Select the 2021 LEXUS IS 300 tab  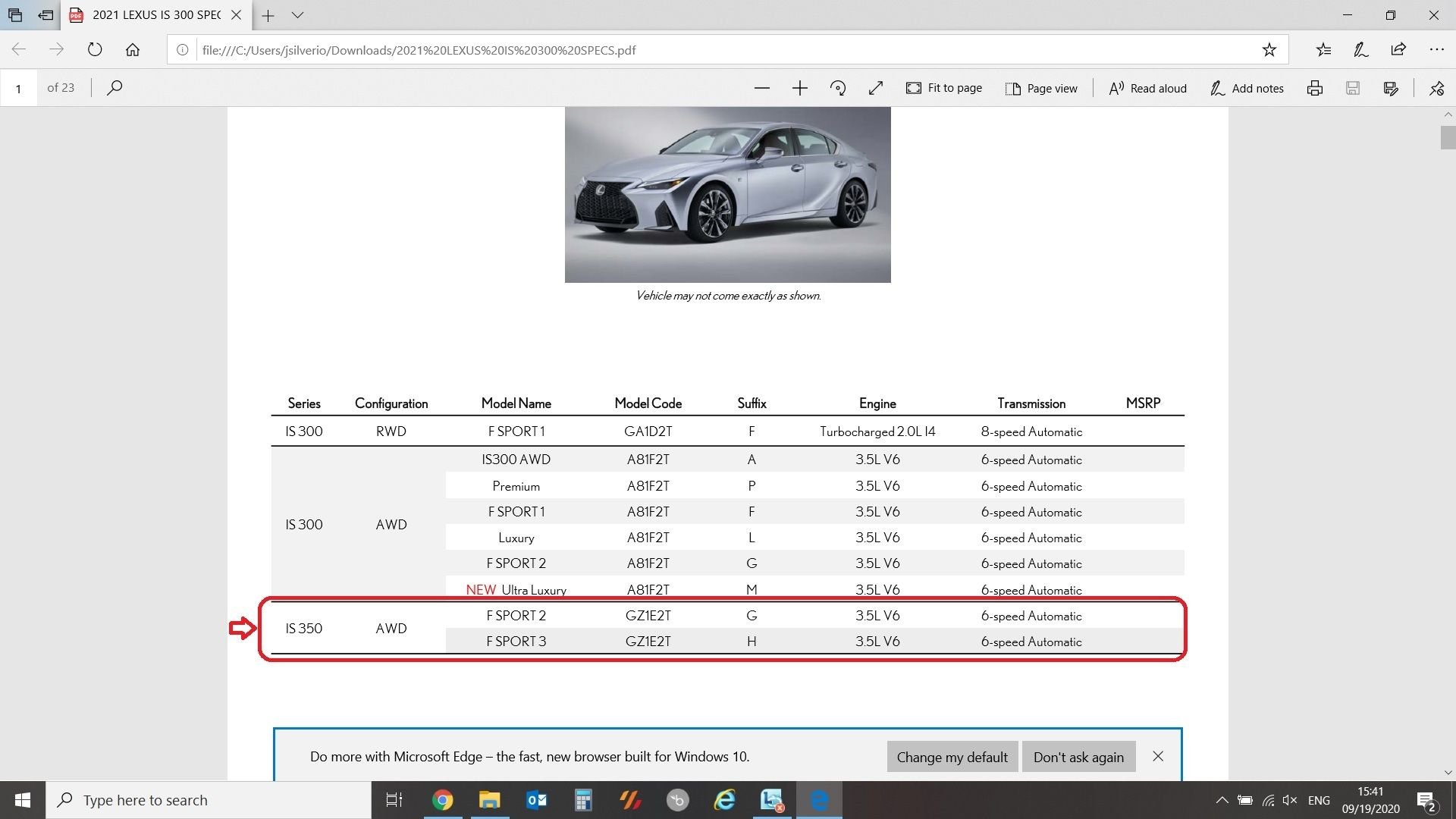[x=155, y=15]
